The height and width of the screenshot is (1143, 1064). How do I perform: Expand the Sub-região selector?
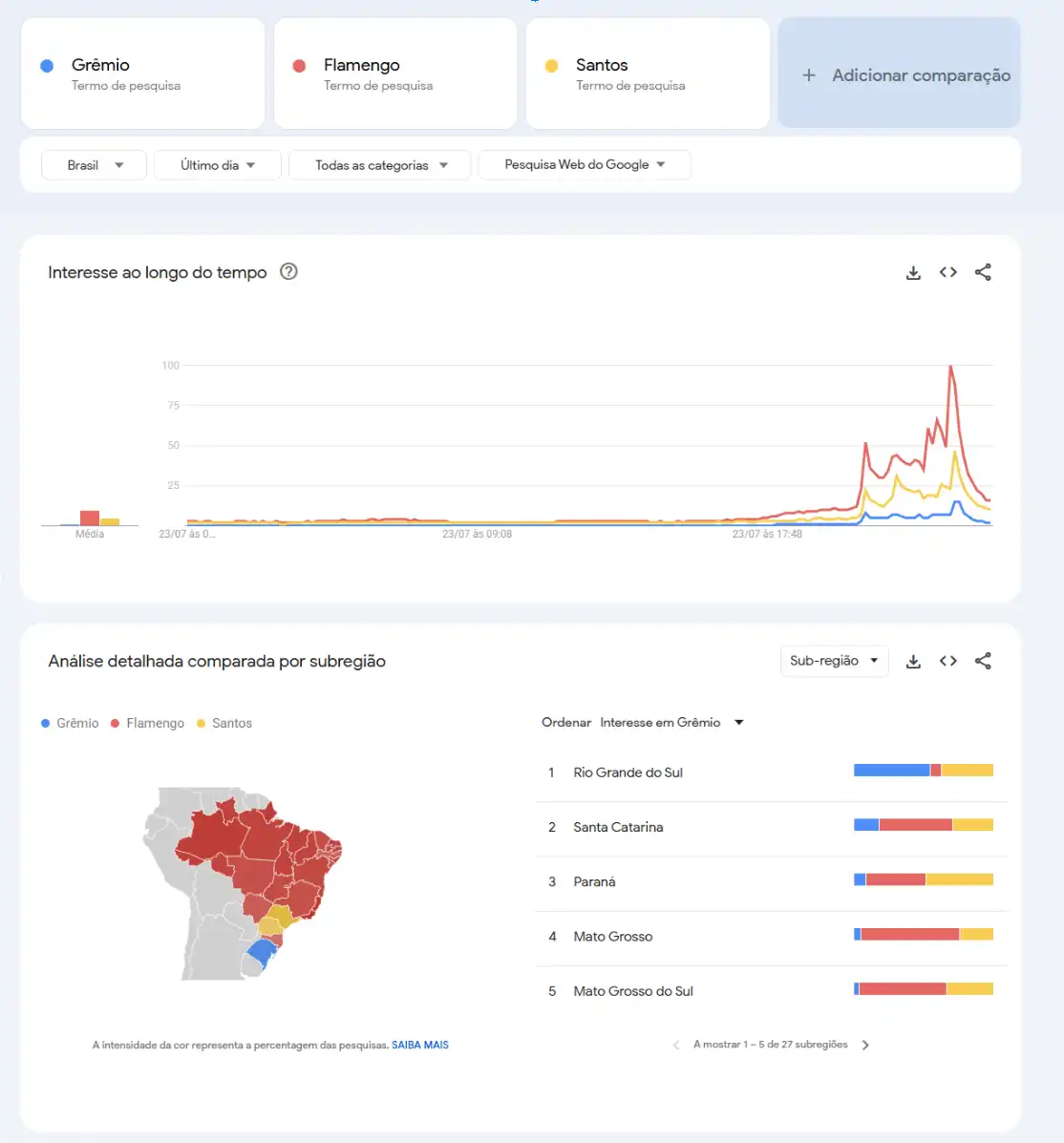click(834, 661)
